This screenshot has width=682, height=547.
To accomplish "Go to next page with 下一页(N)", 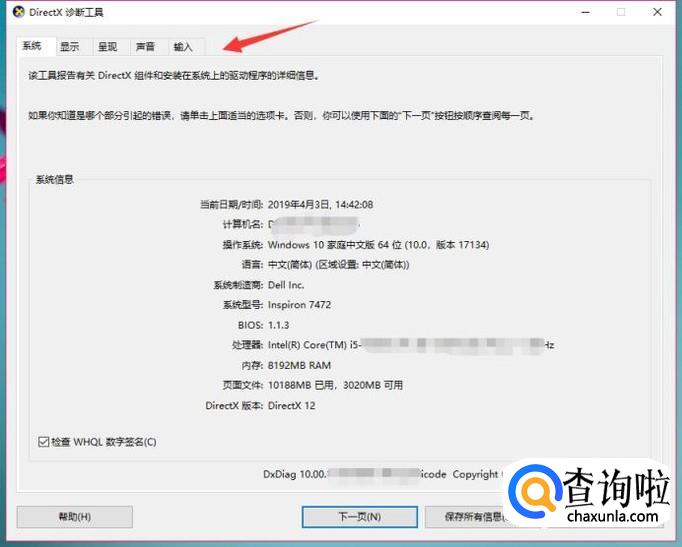I will click(360, 517).
